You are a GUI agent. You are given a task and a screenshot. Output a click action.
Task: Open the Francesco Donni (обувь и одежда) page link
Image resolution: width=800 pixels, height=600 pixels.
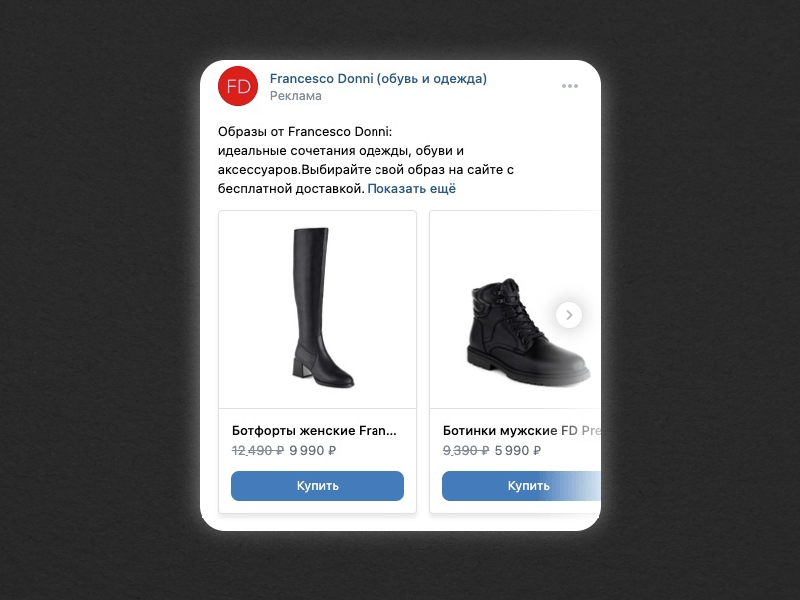378,79
